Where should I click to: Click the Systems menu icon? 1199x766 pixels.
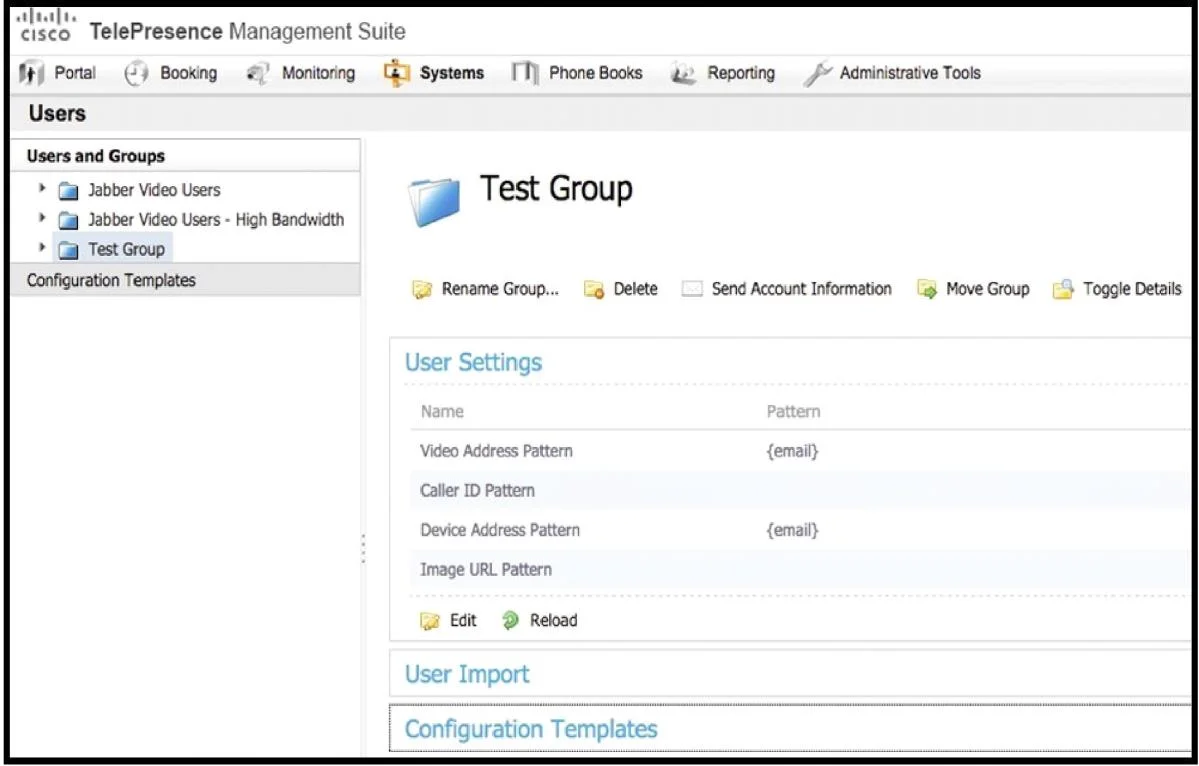396,73
